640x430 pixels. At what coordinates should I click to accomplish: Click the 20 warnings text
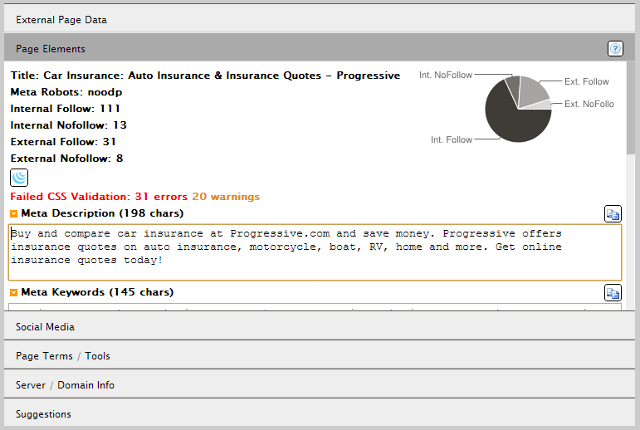point(226,197)
